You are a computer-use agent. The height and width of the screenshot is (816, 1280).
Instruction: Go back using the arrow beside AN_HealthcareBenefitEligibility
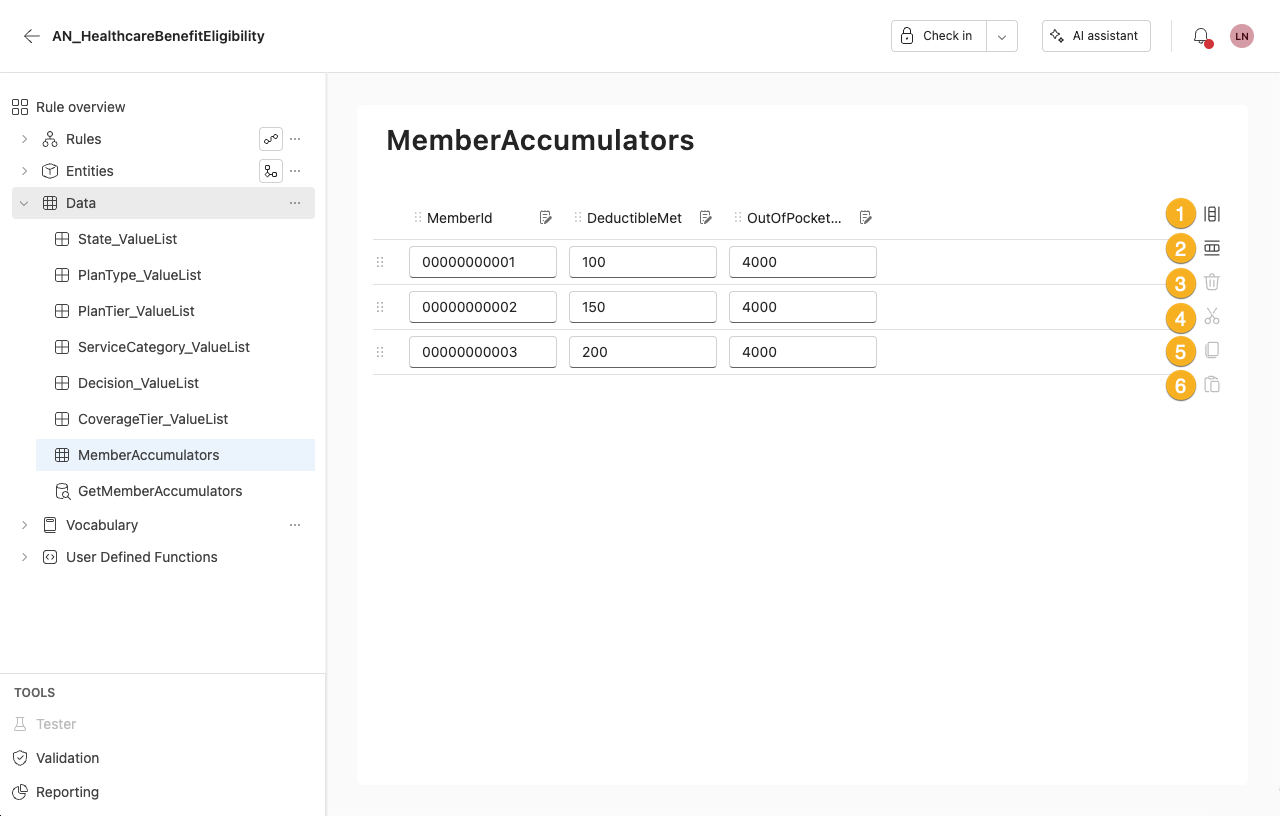click(32, 36)
